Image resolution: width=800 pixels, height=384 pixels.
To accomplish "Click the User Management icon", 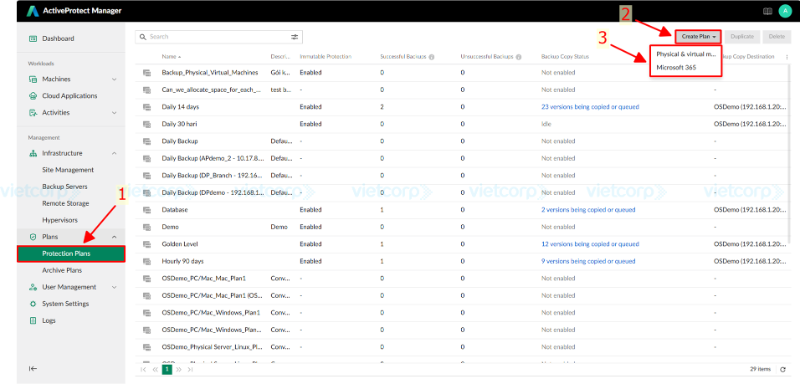I will [x=33, y=287].
